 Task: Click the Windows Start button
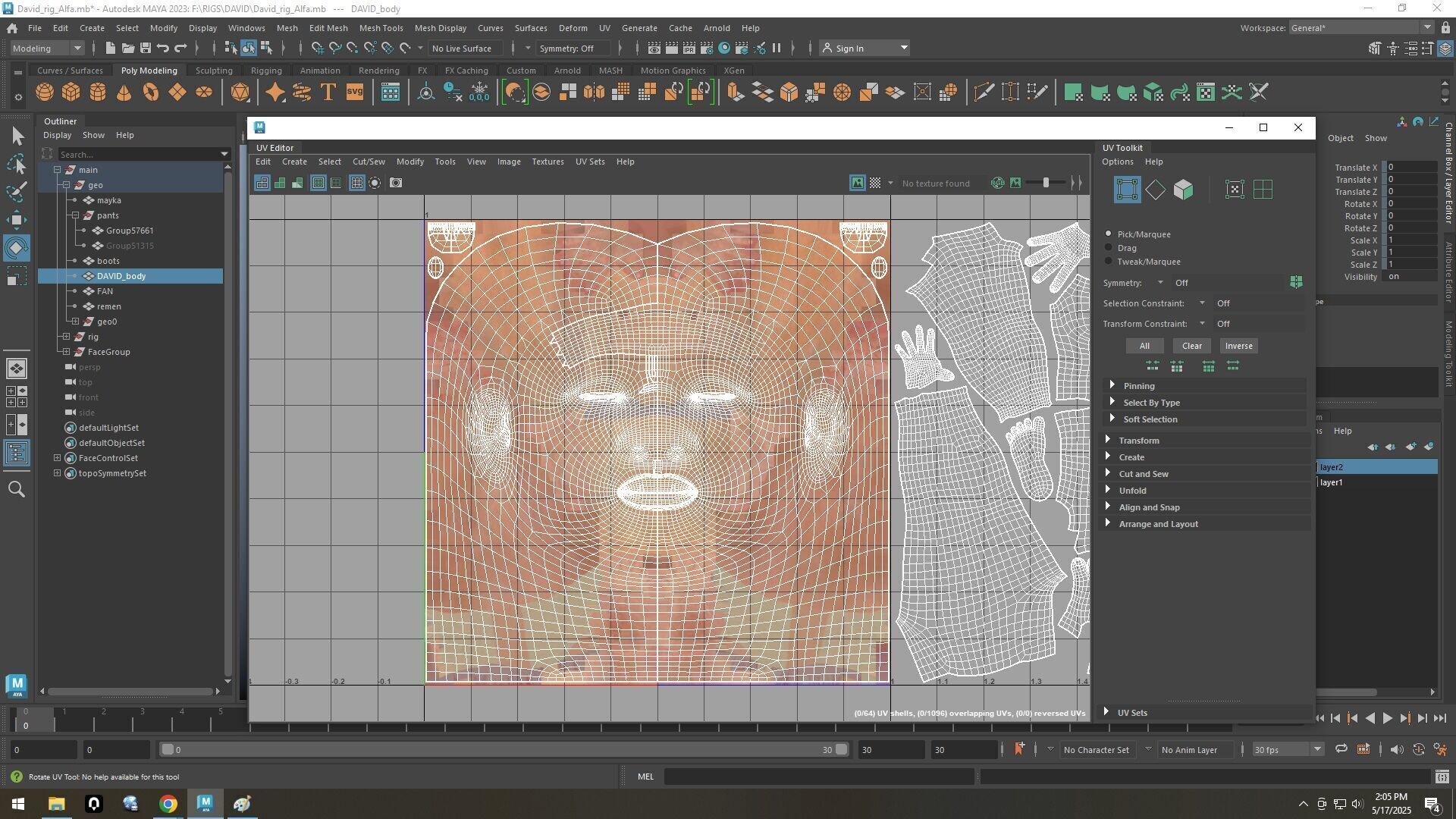(x=18, y=804)
